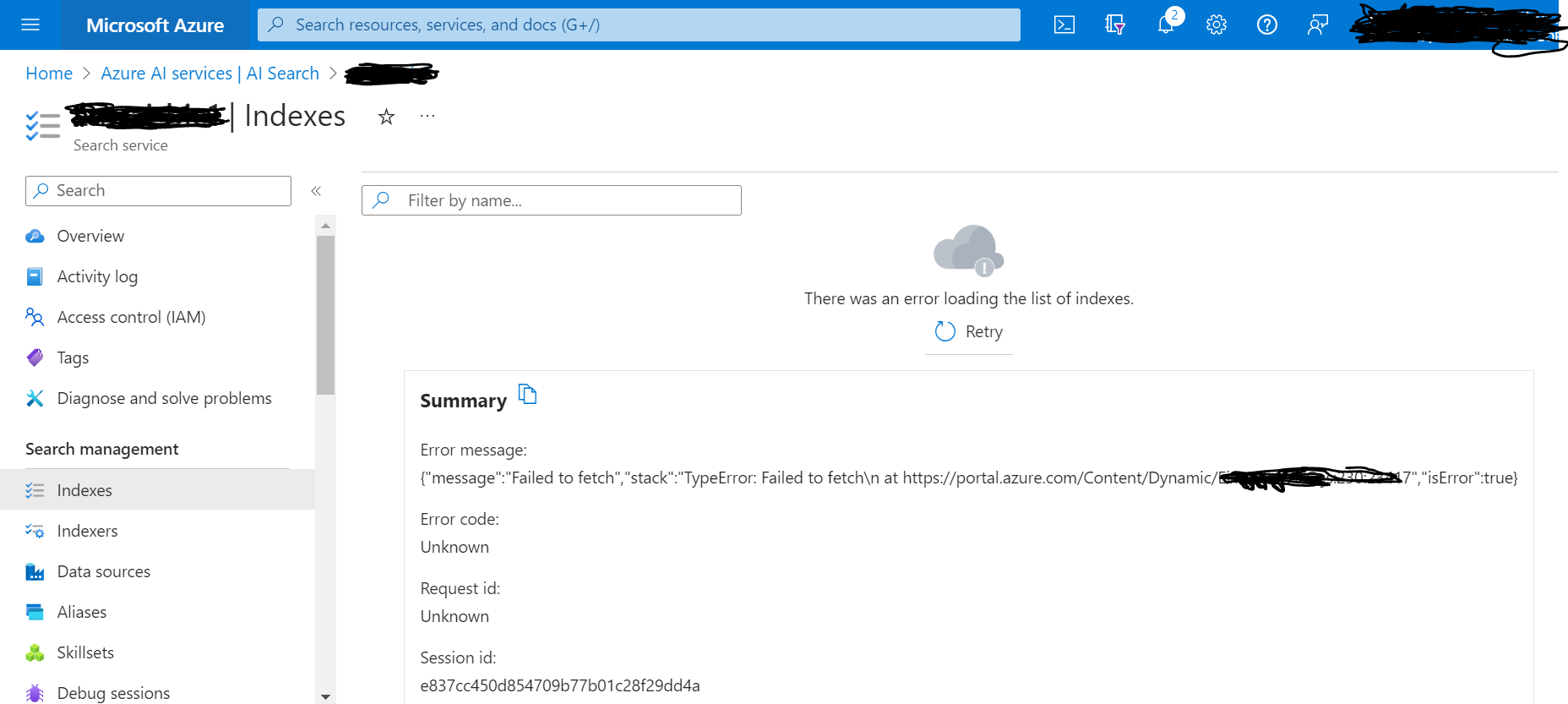Click the Search management section header
Image resolution: width=1568 pixels, height=704 pixels.
click(102, 449)
